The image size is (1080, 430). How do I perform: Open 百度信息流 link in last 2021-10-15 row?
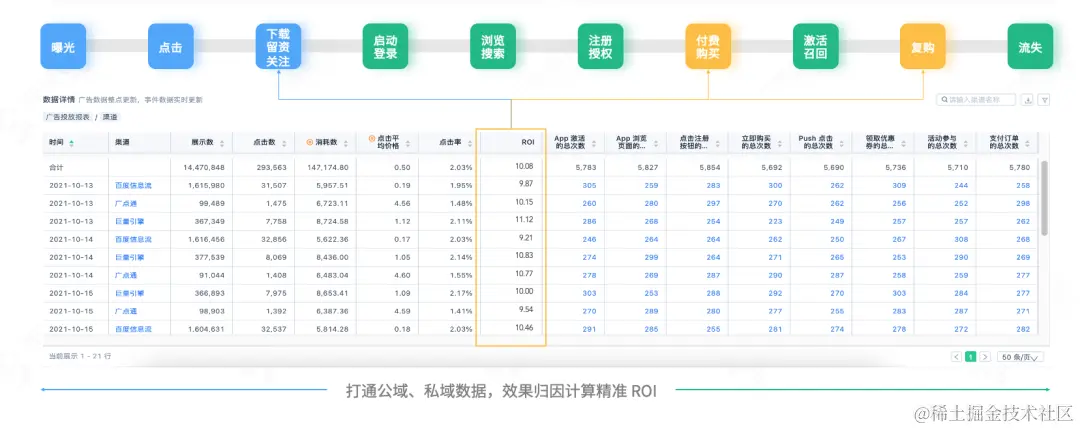point(133,329)
